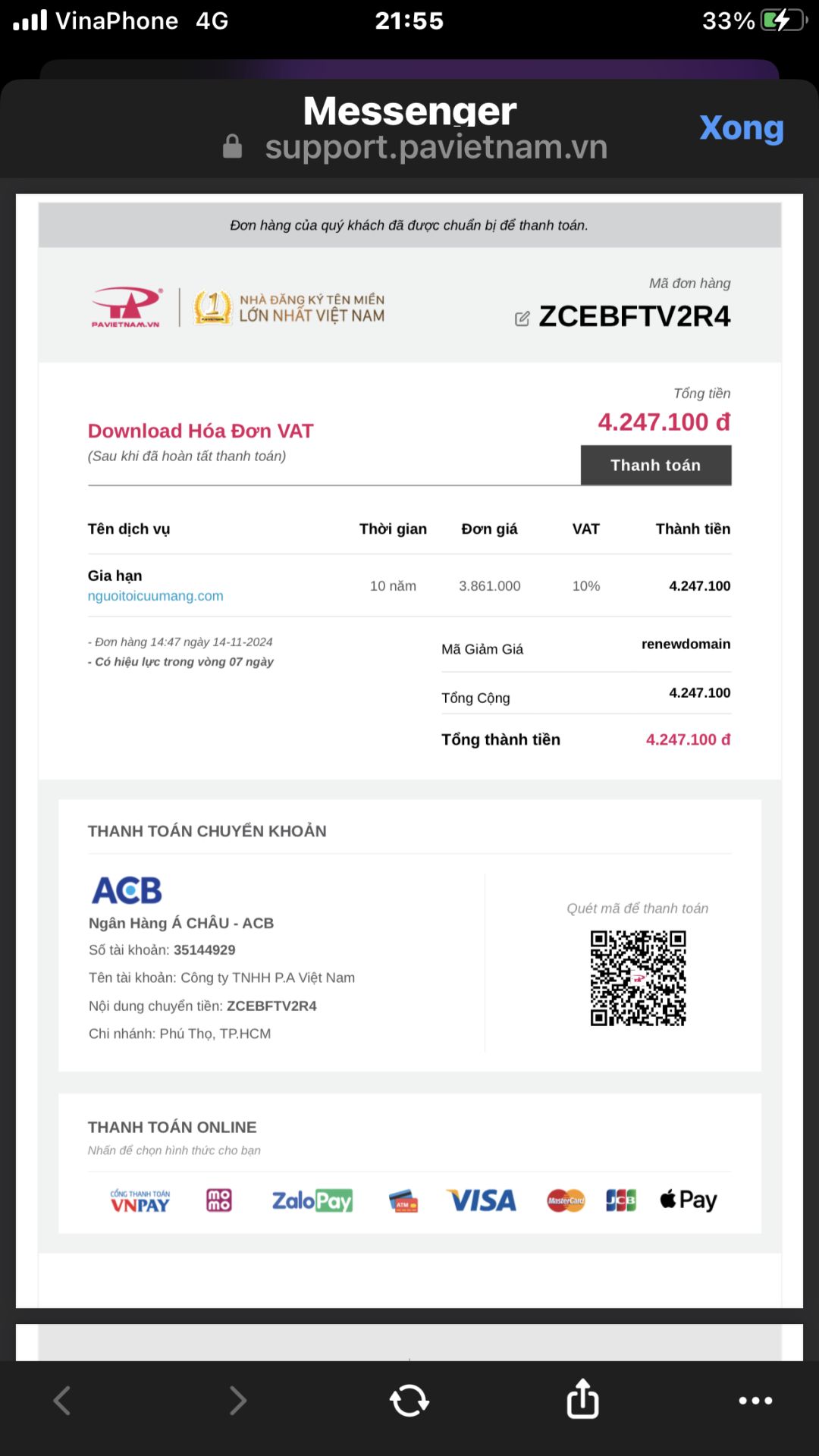Open the nguoitoicuumang.com domain link
The width and height of the screenshot is (819, 1456).
(155, 596)
